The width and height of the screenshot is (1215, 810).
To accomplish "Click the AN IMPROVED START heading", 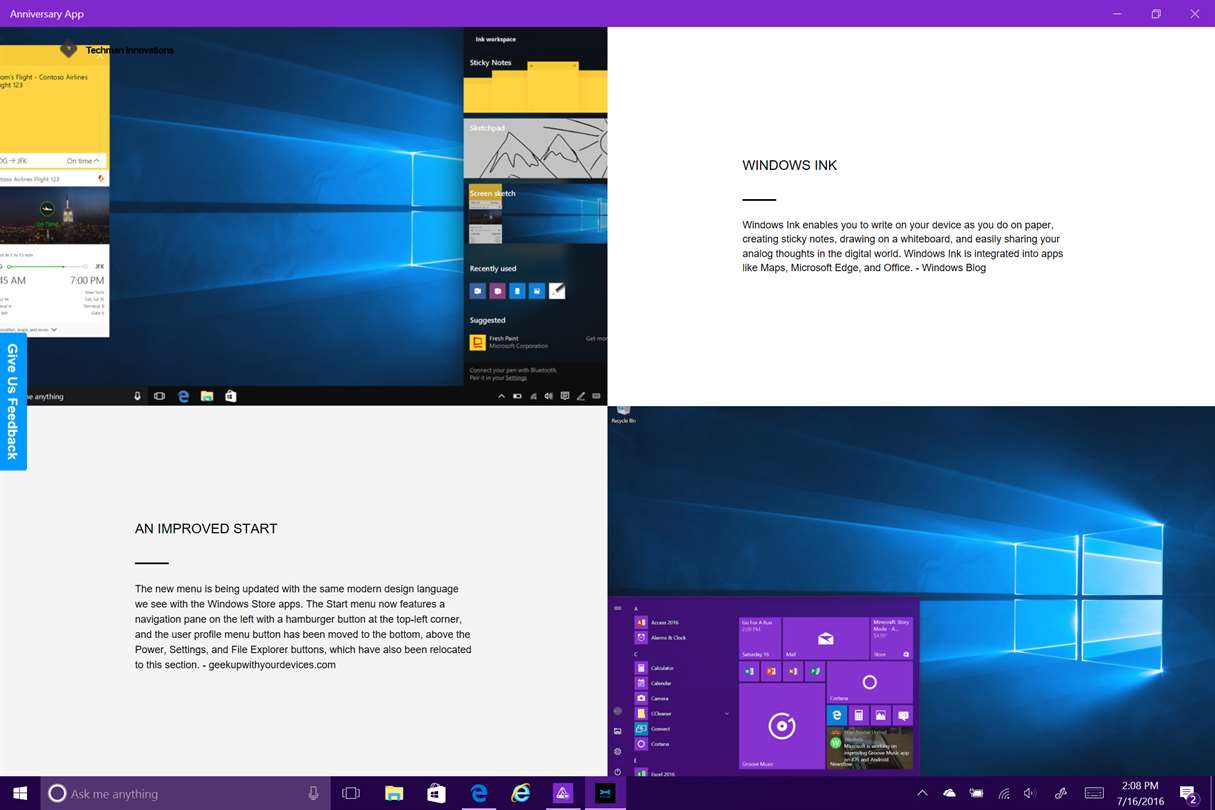I will pyautogui.click(x=206, y=528).
